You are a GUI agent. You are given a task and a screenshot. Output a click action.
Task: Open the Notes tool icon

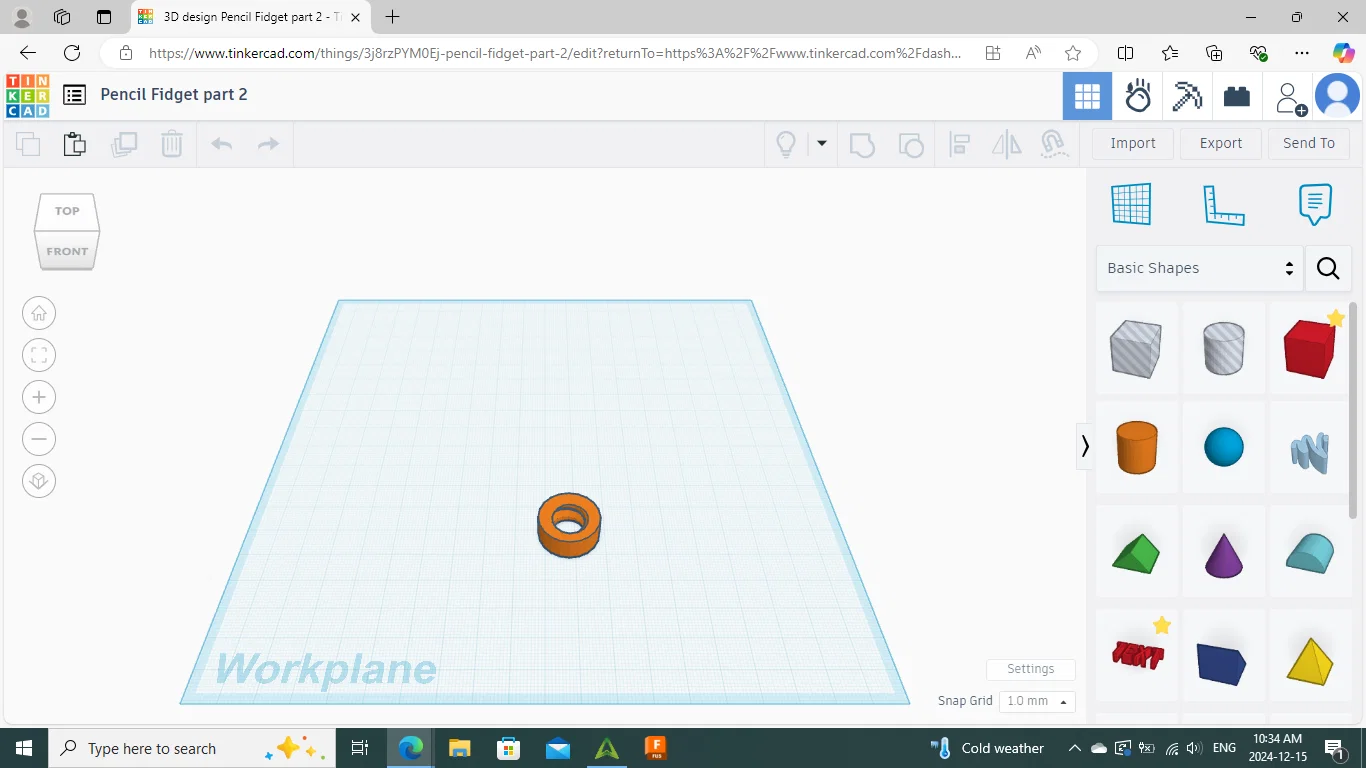tap(1315, 204)
